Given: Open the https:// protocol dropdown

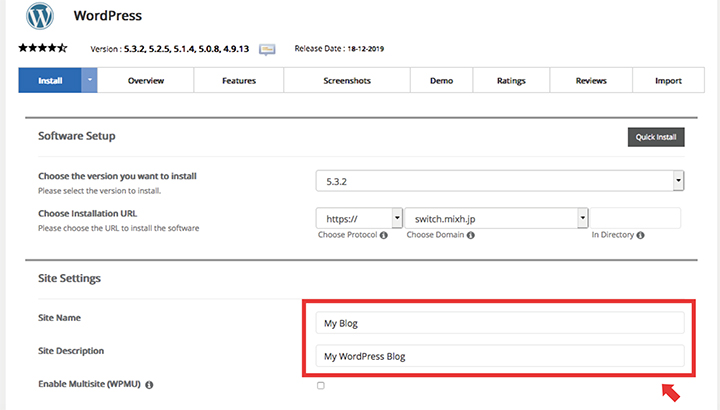Looking at the screenshot, I should click(359, 218).
